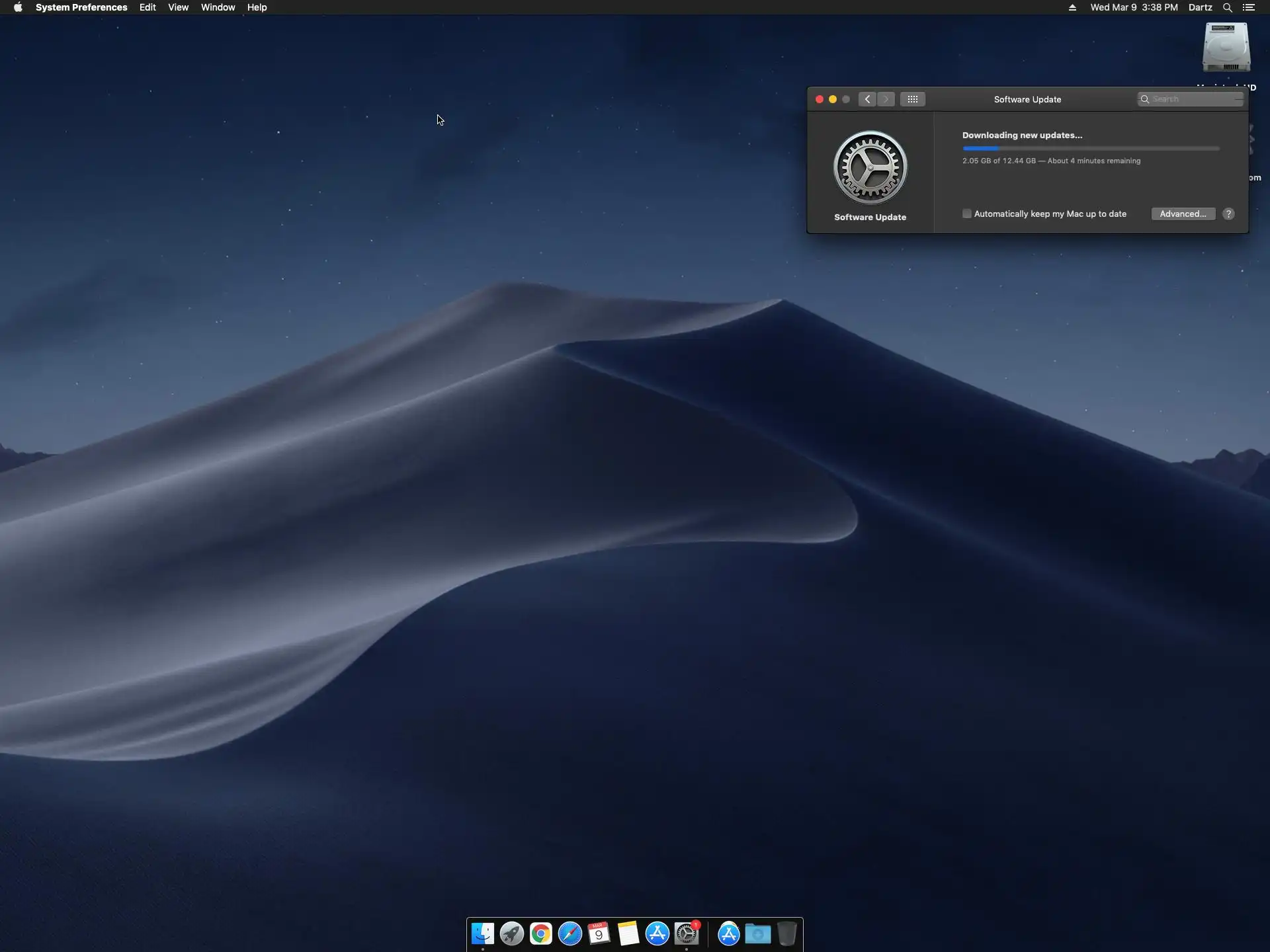Open the Window menu

[x=218, y=7]
